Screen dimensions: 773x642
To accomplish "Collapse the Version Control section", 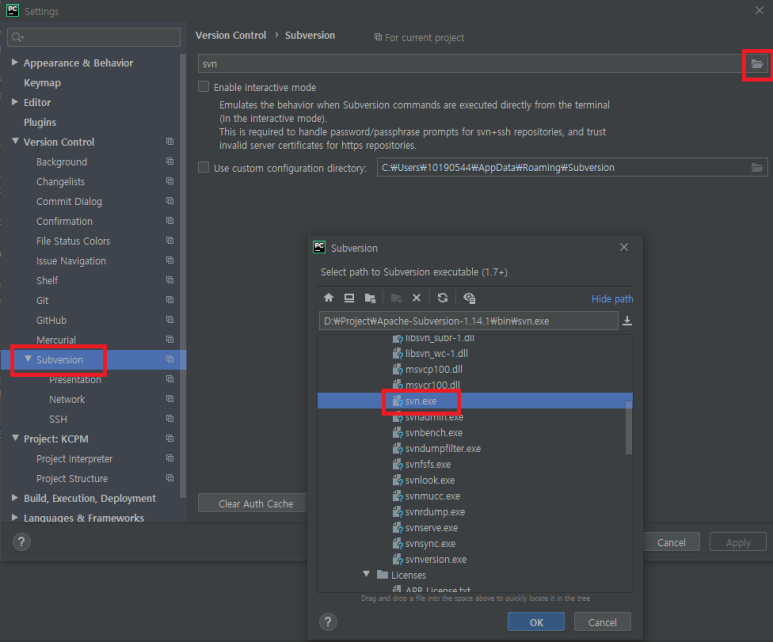I will point(15,142).
